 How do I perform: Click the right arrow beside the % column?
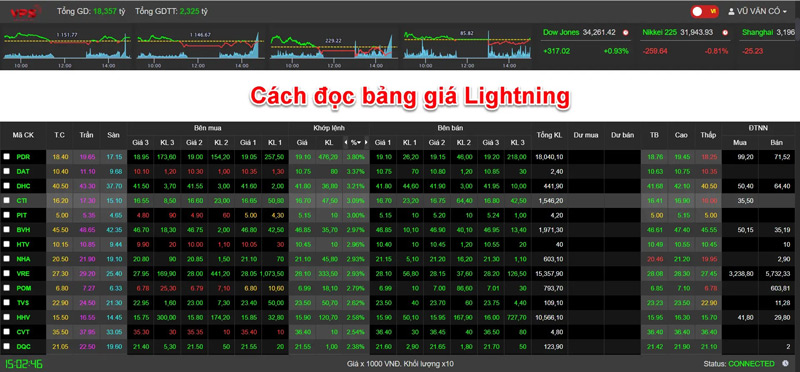(x=365, y=142)
